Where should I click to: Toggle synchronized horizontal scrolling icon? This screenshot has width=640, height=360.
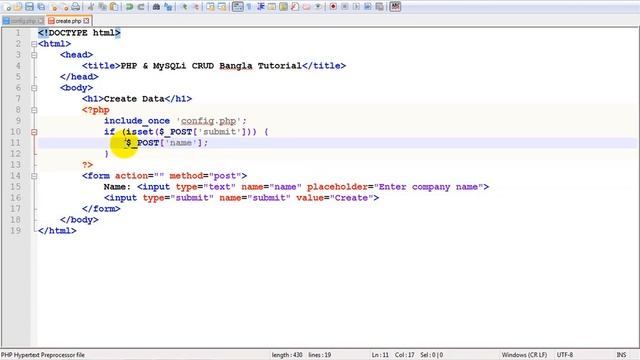pos(222,7)
